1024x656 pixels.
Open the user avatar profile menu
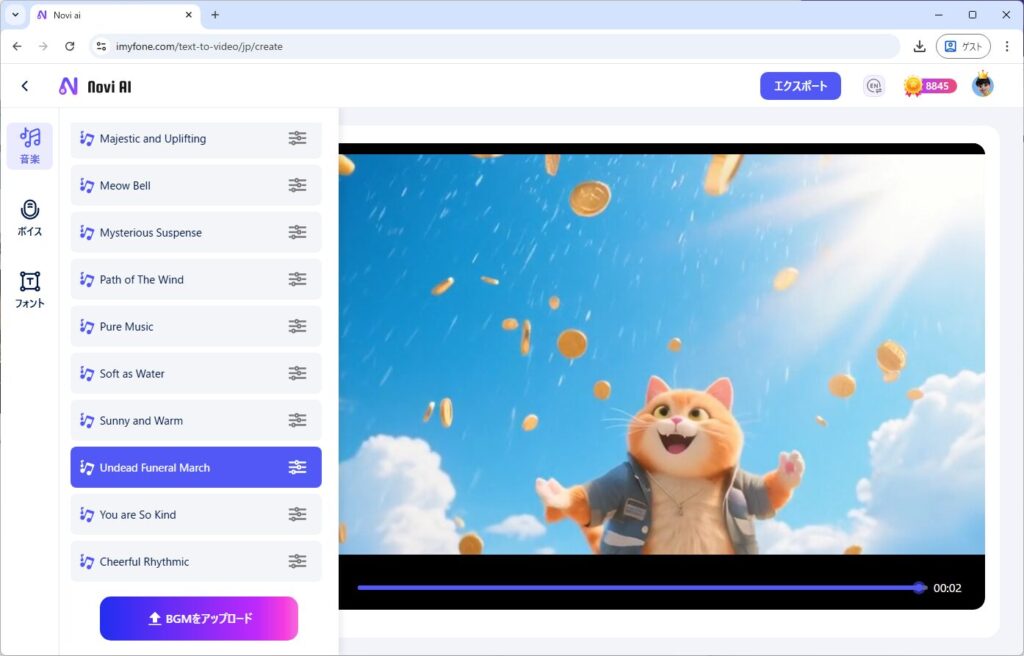982,86
